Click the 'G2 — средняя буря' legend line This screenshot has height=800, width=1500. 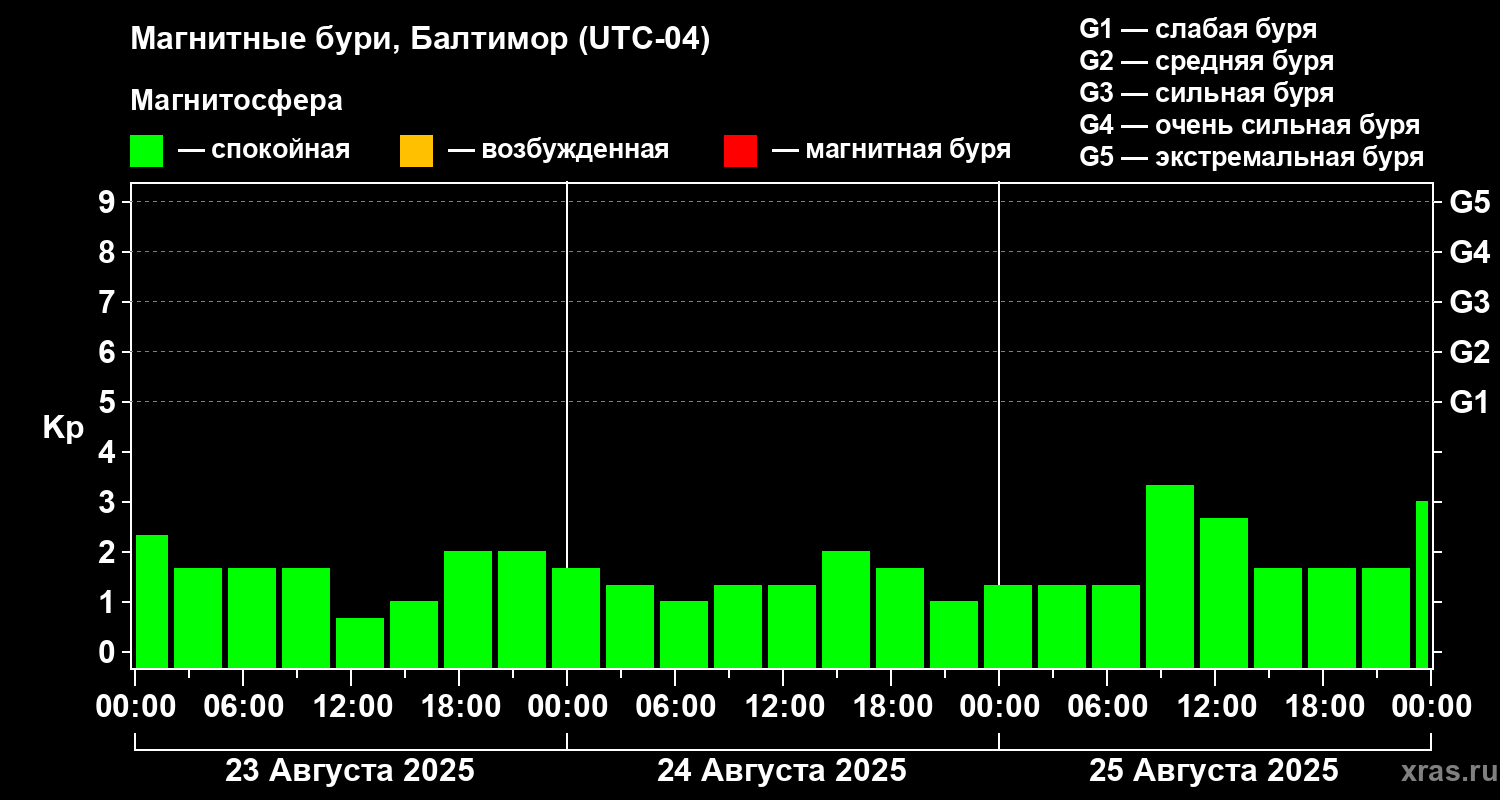(x=1206, y=61)
